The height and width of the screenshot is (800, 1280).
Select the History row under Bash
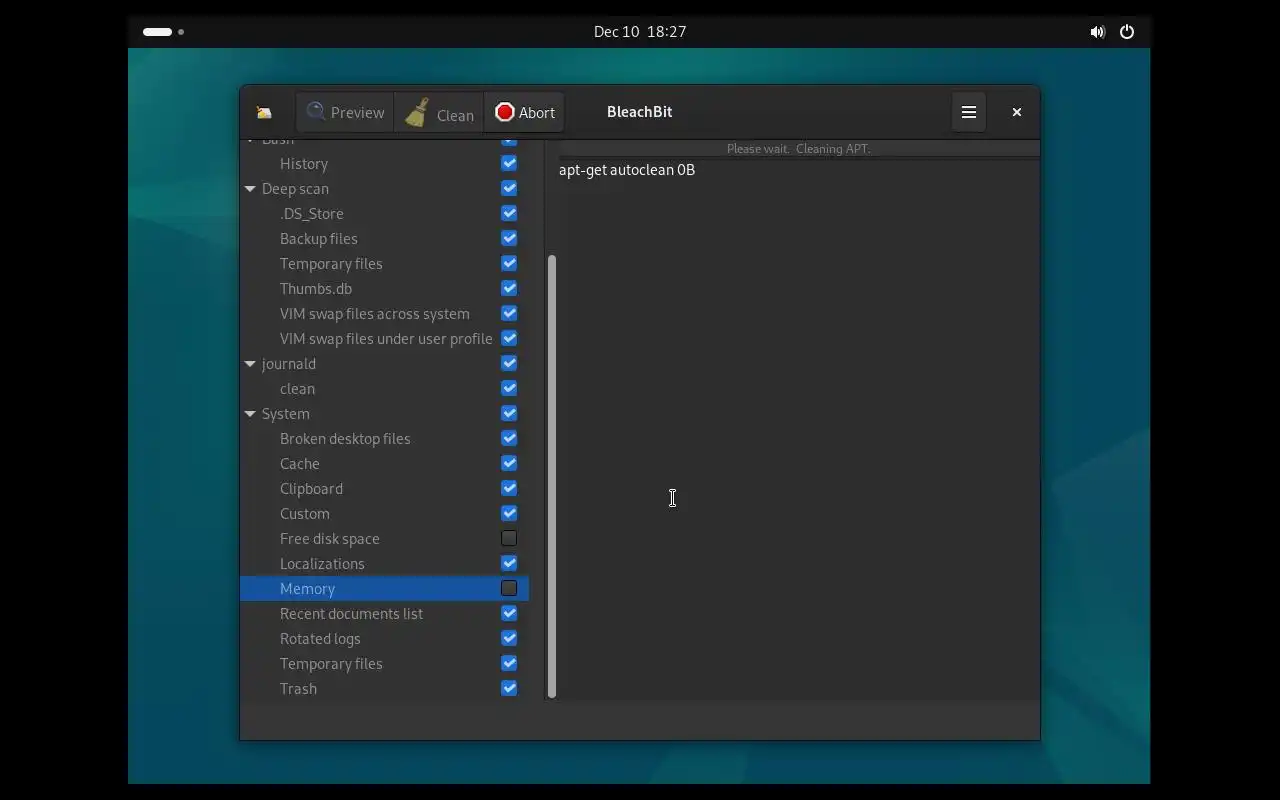[384, 163]
